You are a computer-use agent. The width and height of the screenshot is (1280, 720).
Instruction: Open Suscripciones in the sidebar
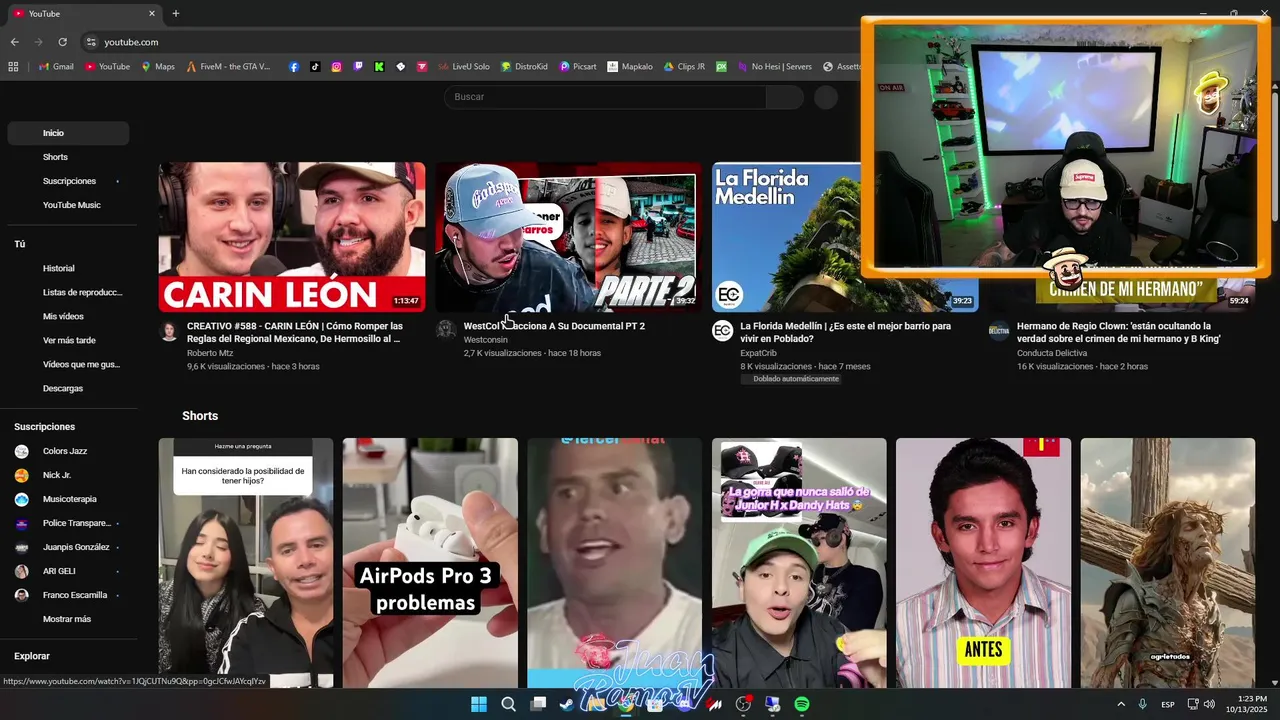pos(68,181)
